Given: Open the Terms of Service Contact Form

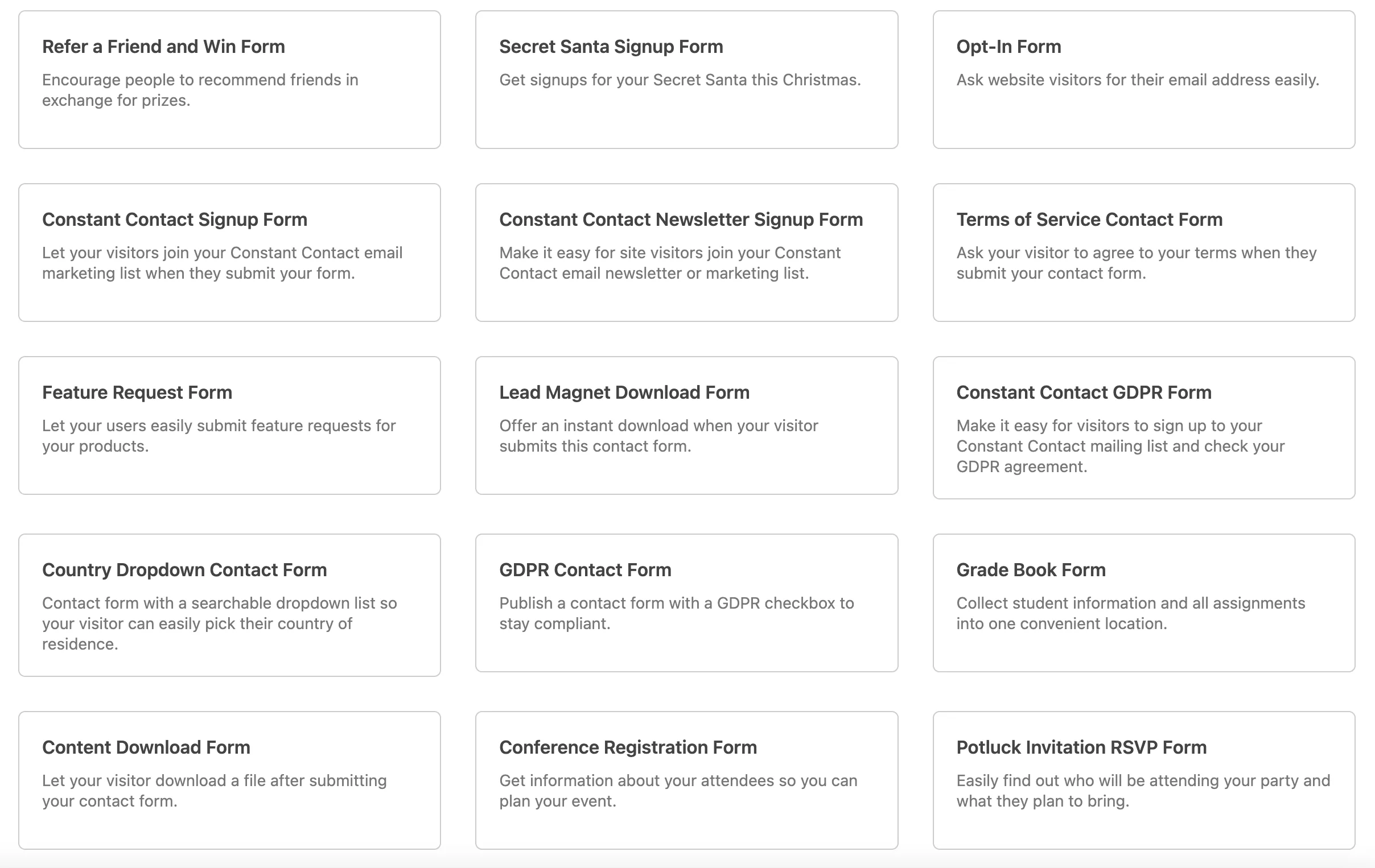Looking at the screenshot, I should coord(1144,252).
